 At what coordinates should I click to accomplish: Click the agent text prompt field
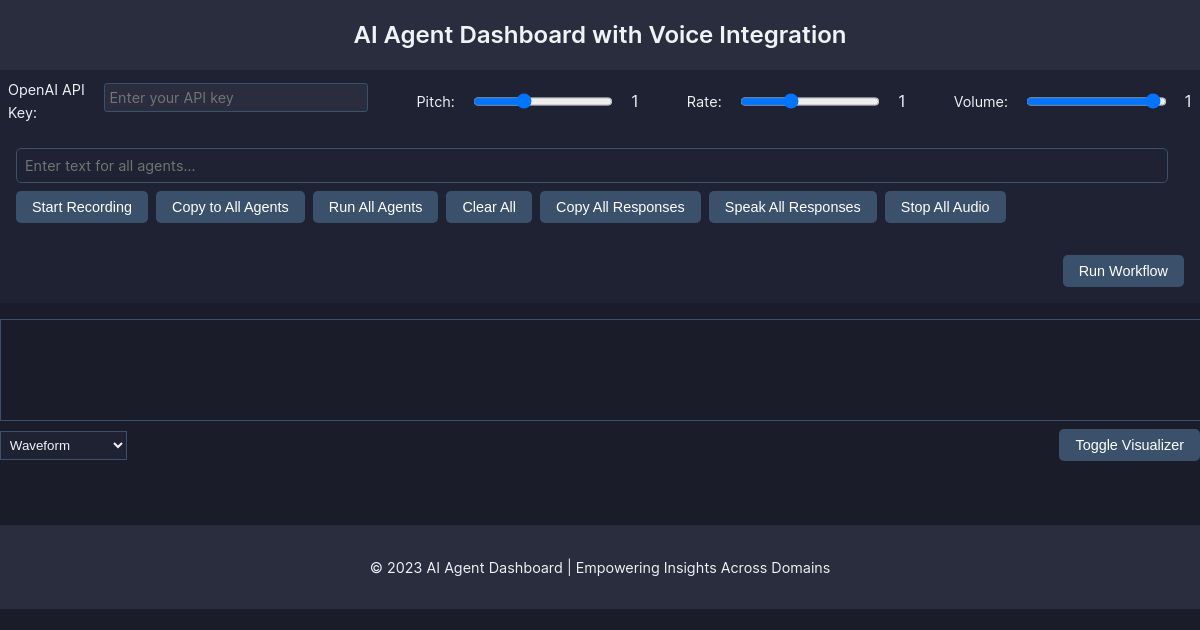592,166
